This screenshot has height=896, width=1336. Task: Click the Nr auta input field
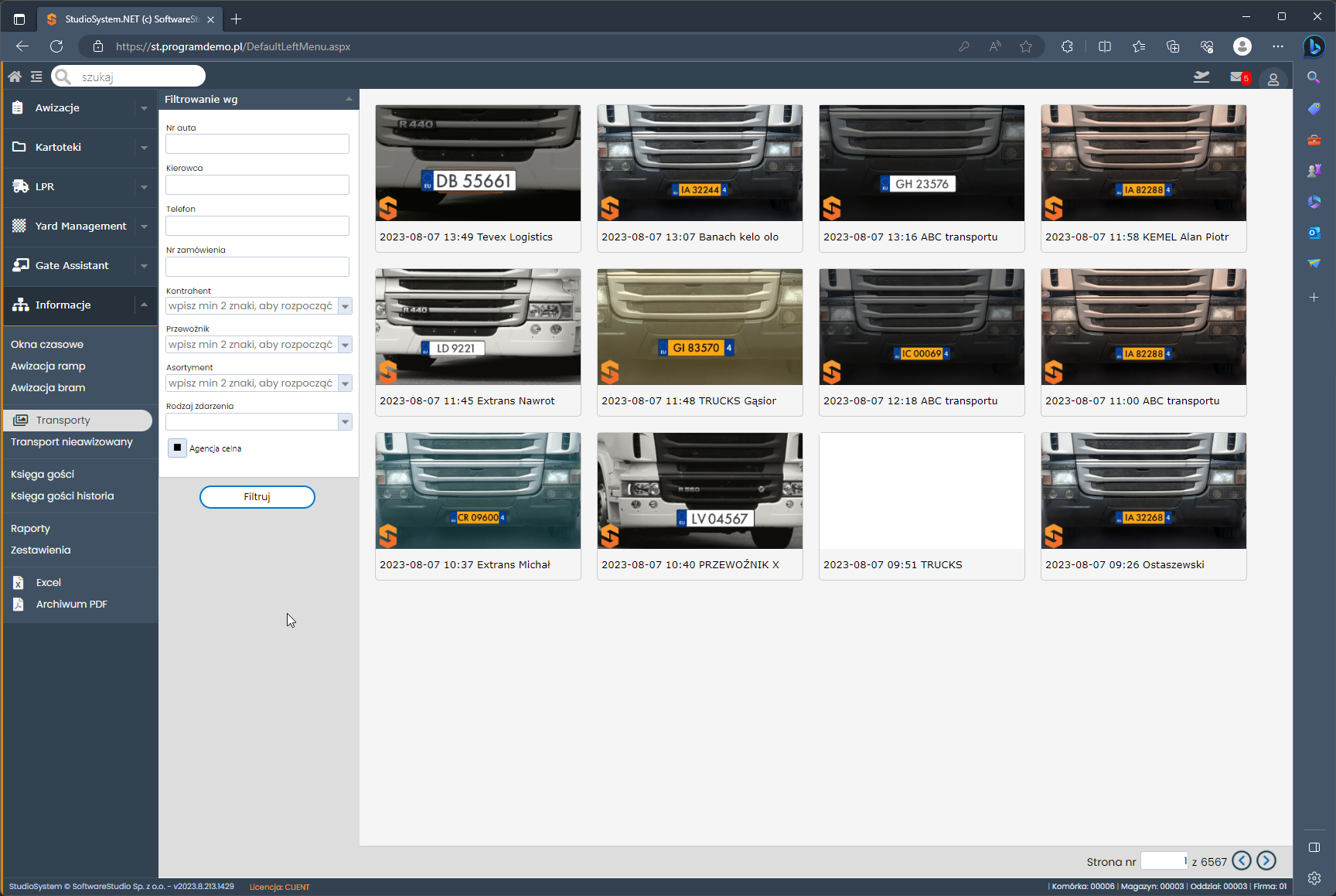click(257, 144)
